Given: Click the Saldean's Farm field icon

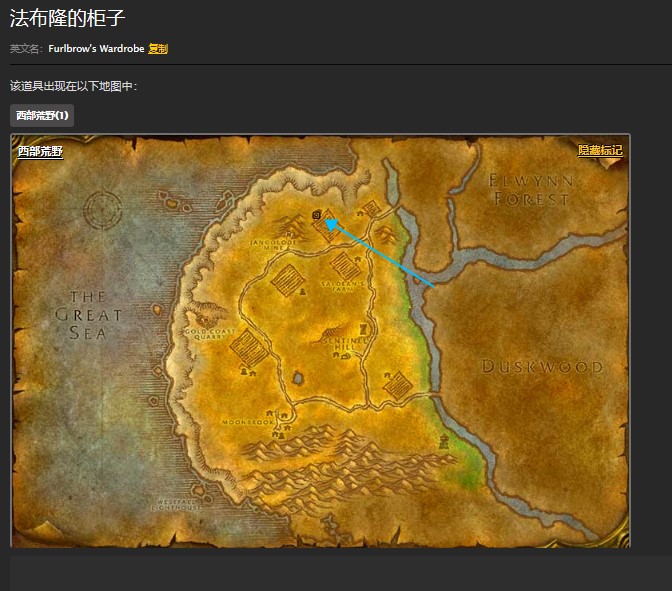Looking at the screenshot, I should 344,266.
